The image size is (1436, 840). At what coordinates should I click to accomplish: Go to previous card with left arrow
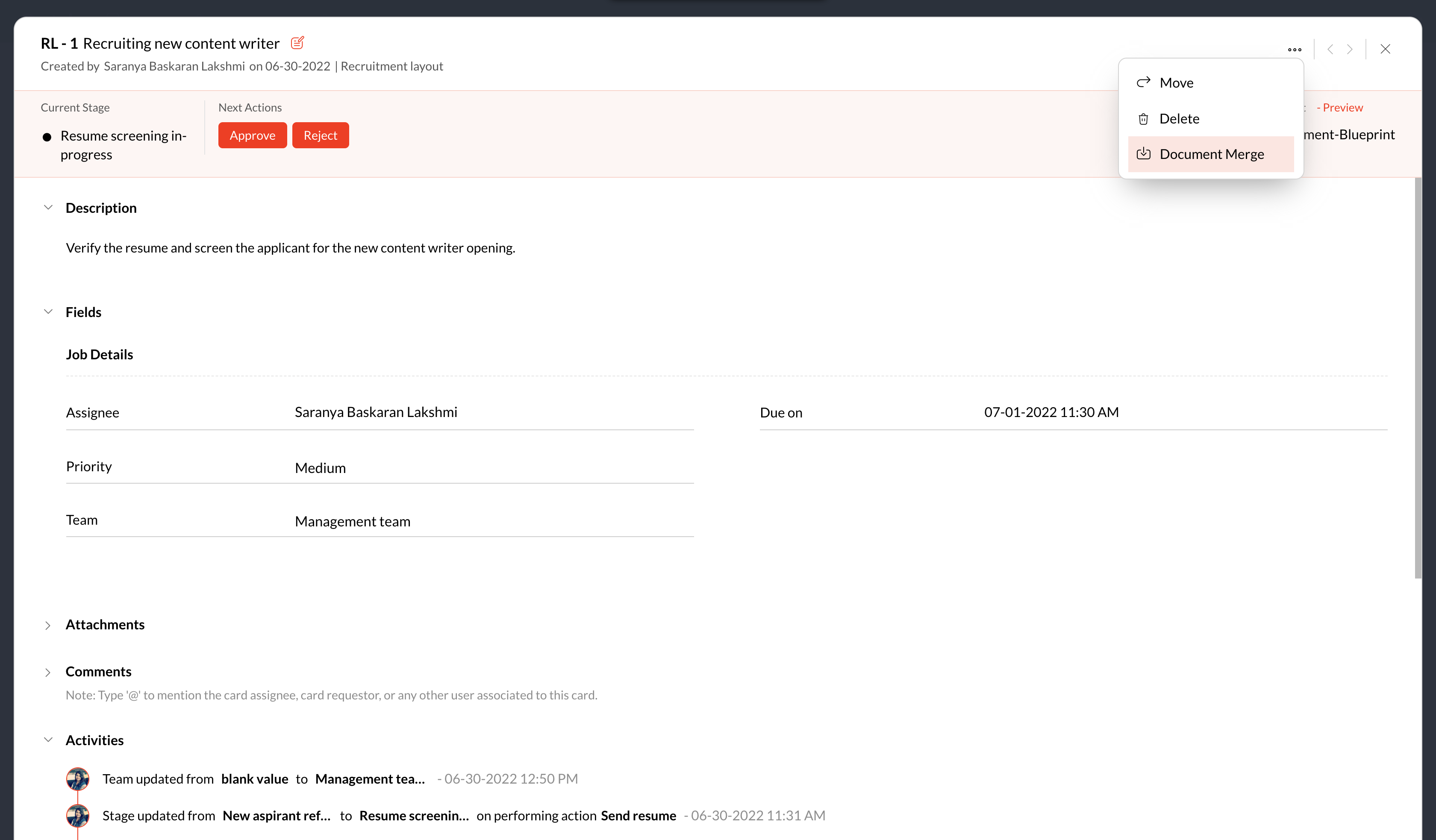[x=1330, y=49]
